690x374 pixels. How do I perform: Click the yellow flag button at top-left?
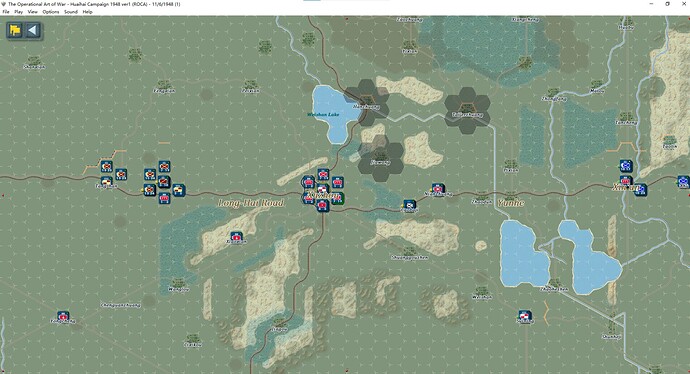15,30
